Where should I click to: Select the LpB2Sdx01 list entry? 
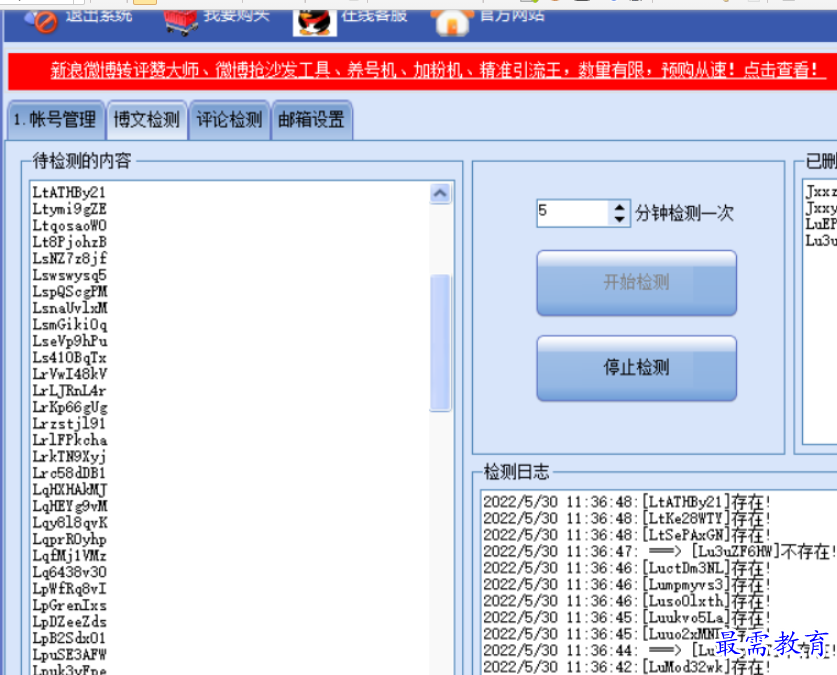[69, 639]
